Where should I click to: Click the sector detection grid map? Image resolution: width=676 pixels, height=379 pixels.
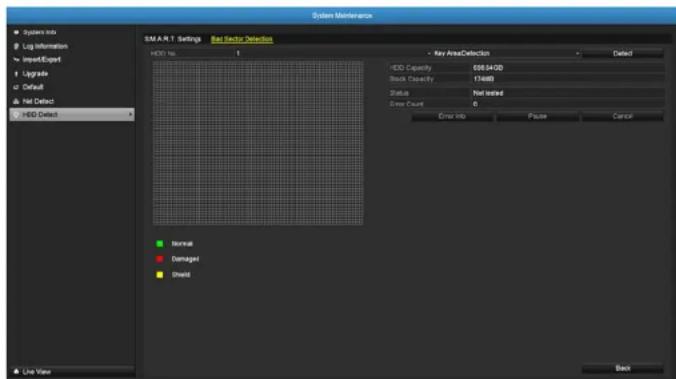pos(258,143)
